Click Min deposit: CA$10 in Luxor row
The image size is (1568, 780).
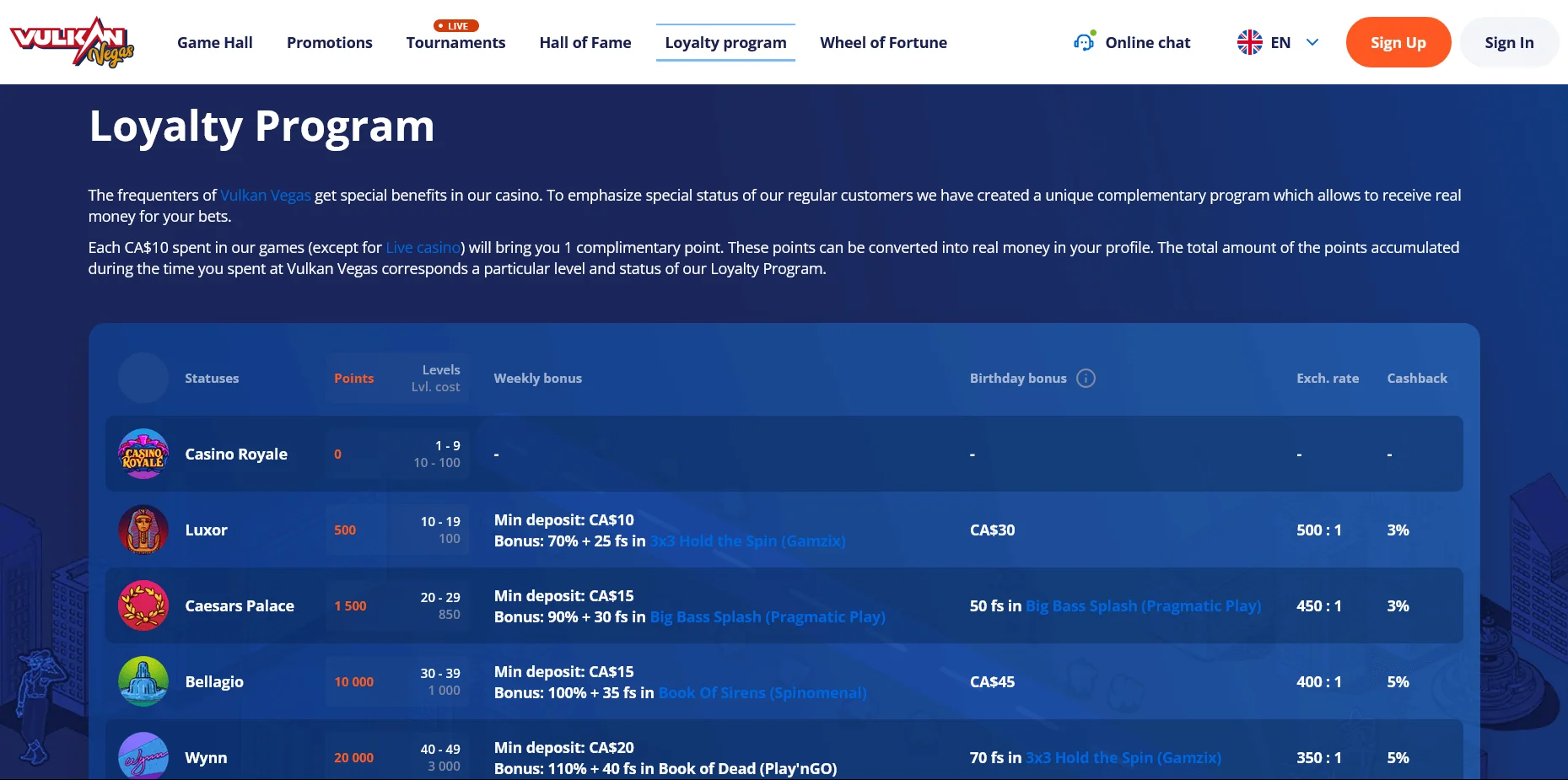563,520
